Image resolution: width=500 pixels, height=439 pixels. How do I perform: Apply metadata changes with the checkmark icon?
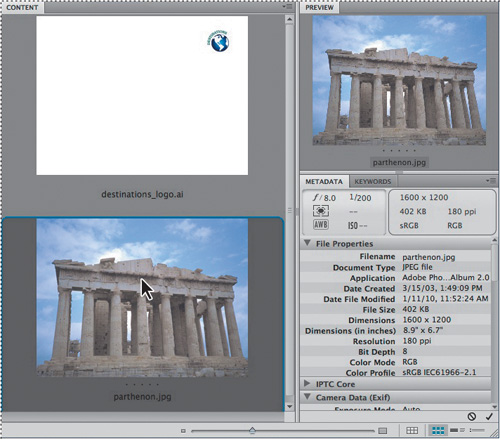(489, 416)
